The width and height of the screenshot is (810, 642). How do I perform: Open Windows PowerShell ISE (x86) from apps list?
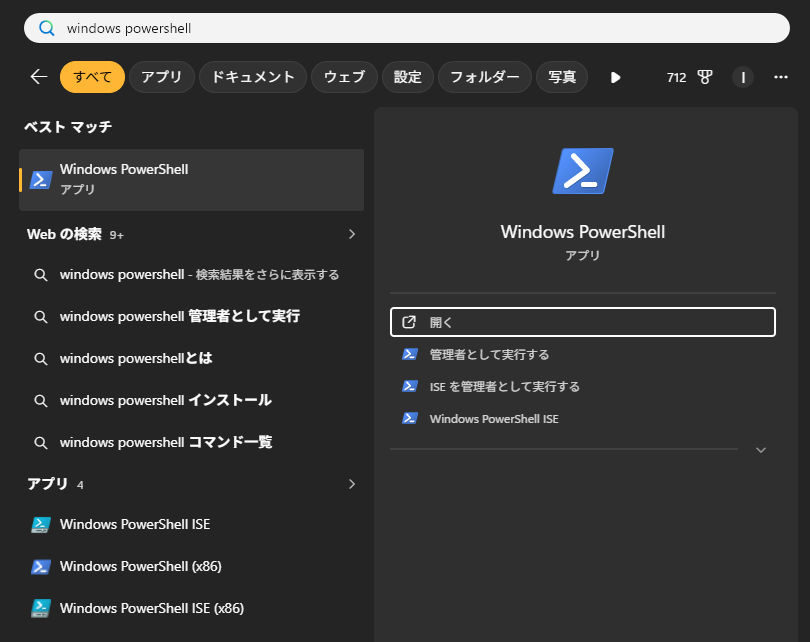[x=192, y=608]
